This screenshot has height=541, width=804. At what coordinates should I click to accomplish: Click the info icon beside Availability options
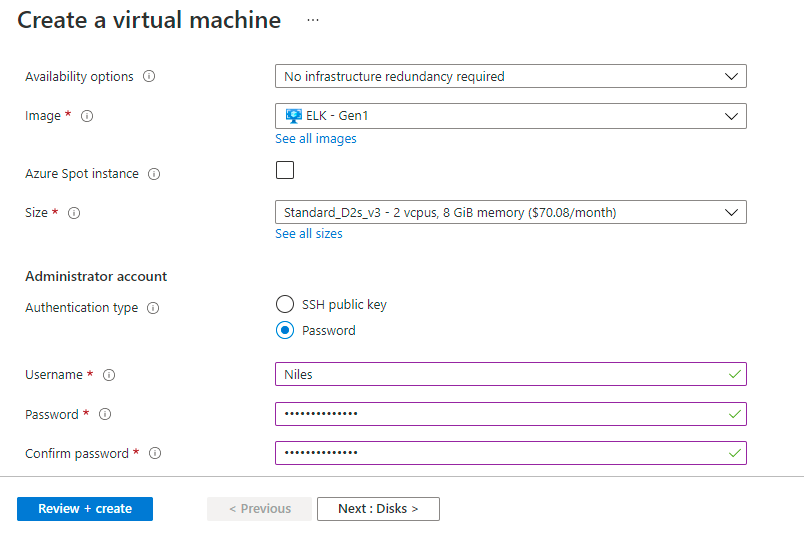(x=149, y=77)
